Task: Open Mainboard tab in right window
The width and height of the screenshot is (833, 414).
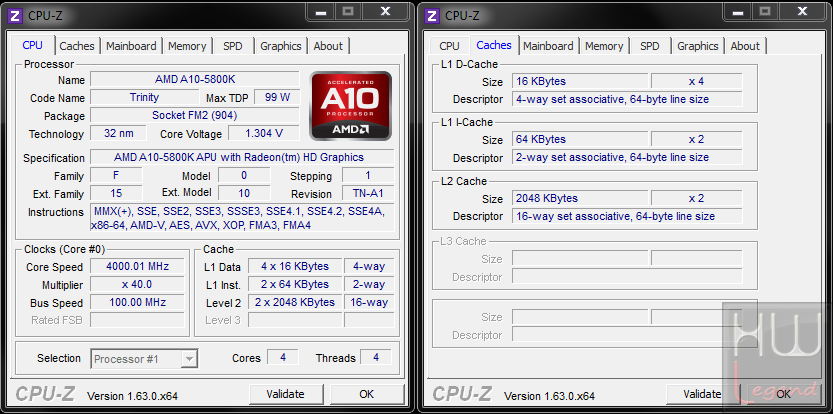Action: click(548, 46)
